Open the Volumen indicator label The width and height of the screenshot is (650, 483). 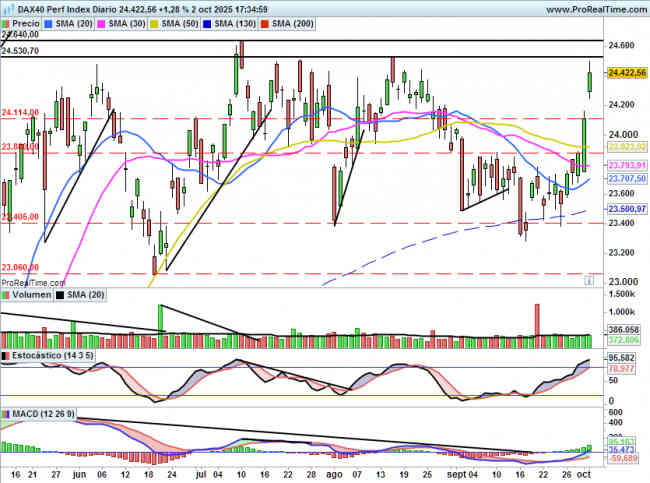click(x=31, y=296)
